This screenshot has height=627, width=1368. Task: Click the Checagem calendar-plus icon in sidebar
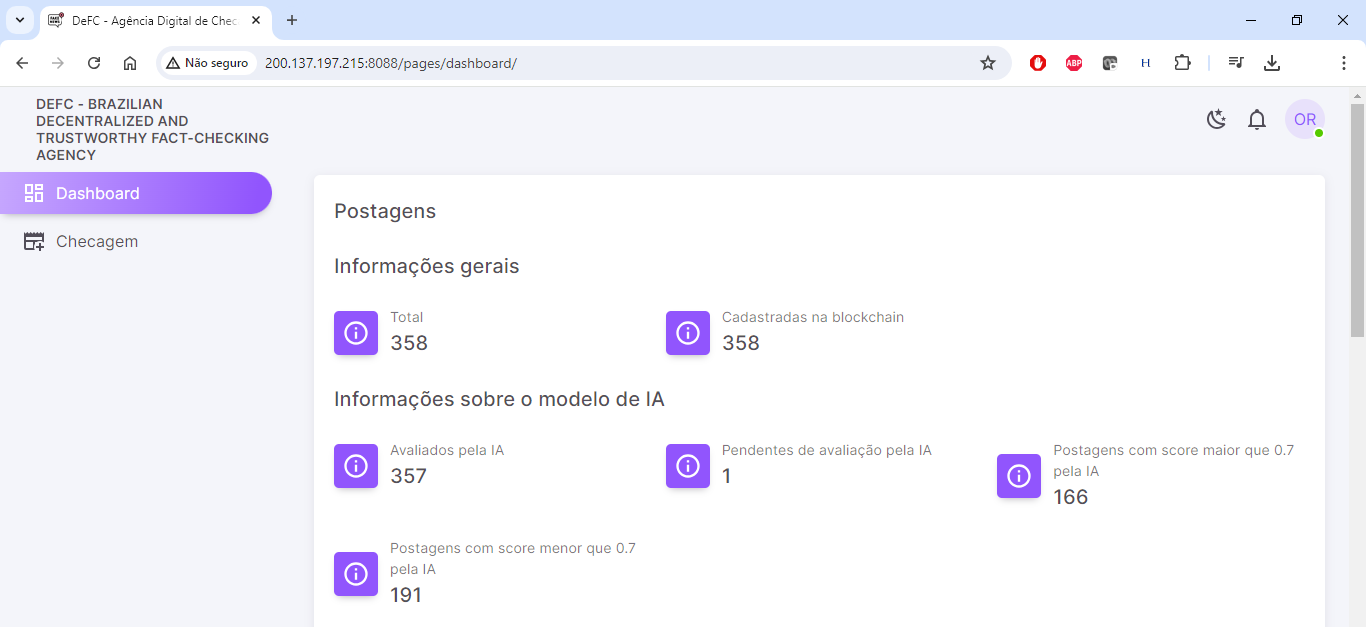click(x=34, y=241)
